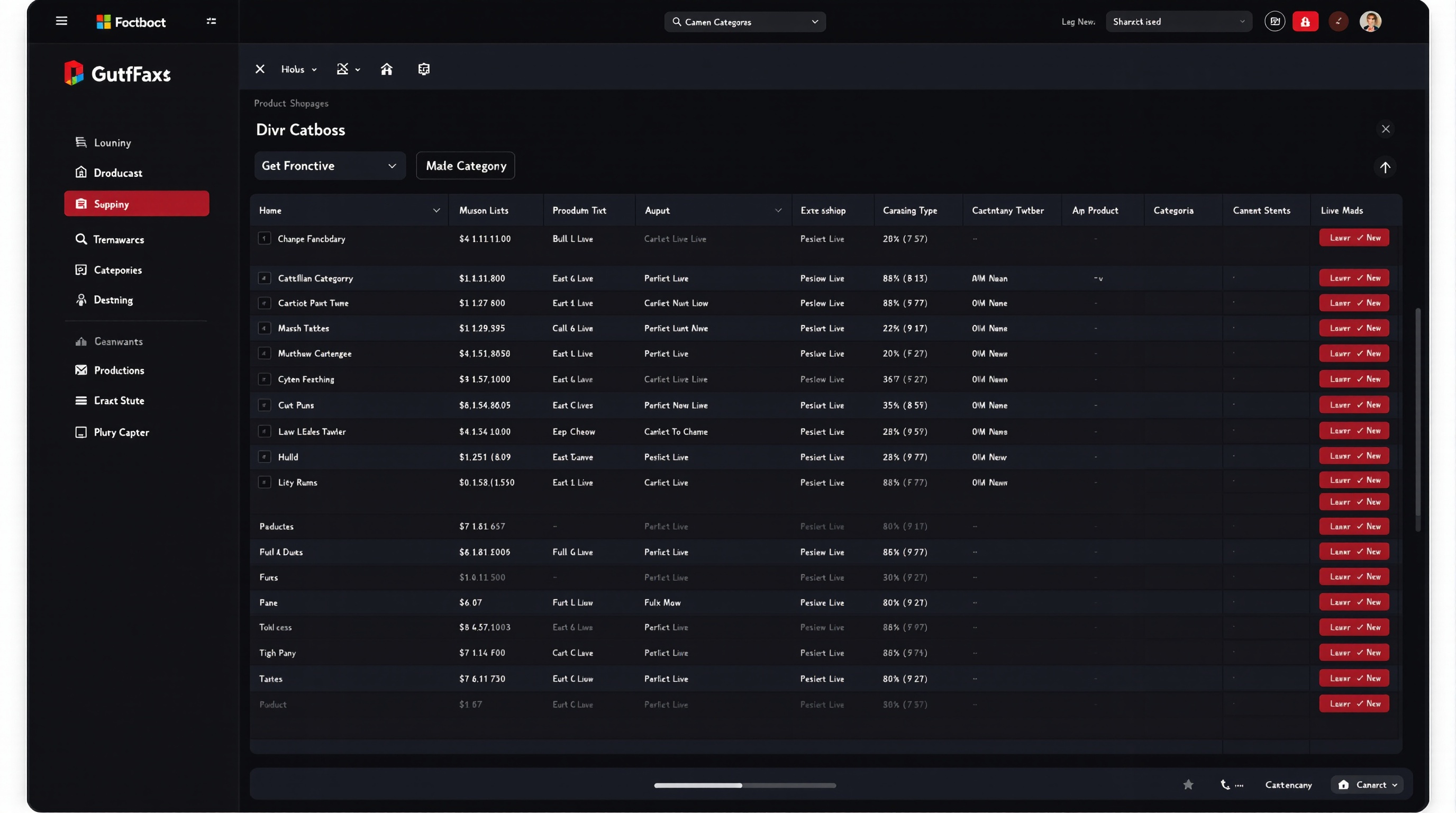This screenshot has height=813, width=1456.
Task: Click Lawr New button for Paductes row
Action: [1354, 526]
